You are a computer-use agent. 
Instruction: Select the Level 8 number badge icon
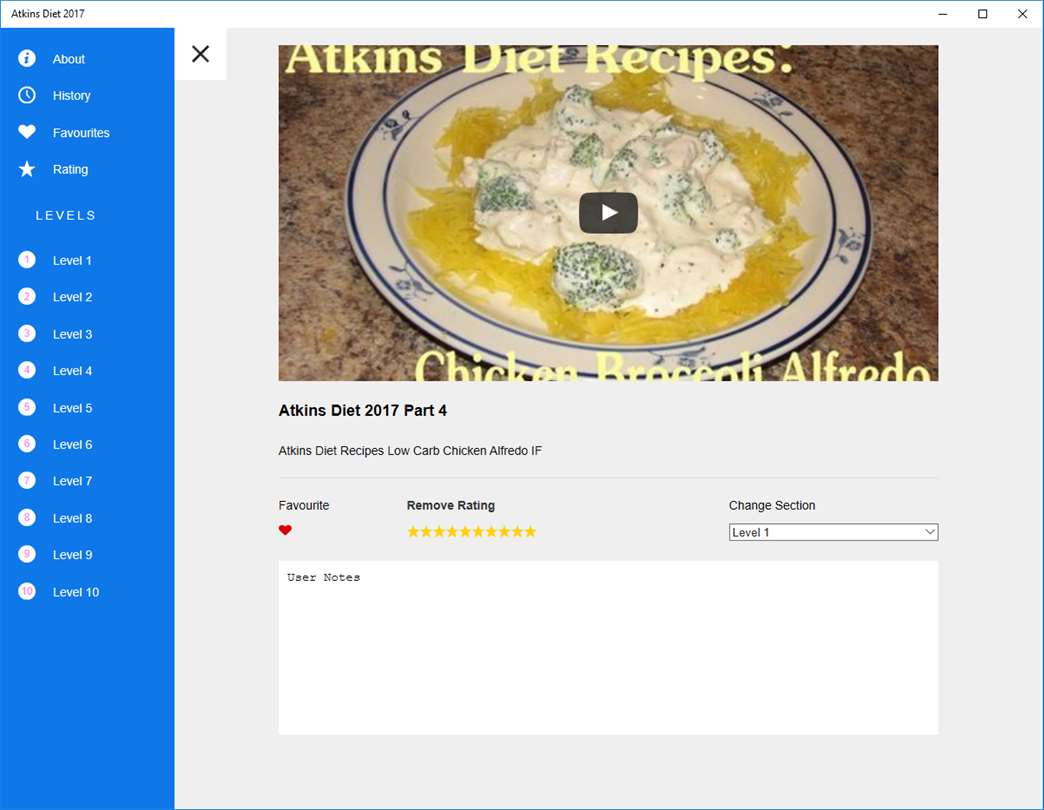pos(27,518)
